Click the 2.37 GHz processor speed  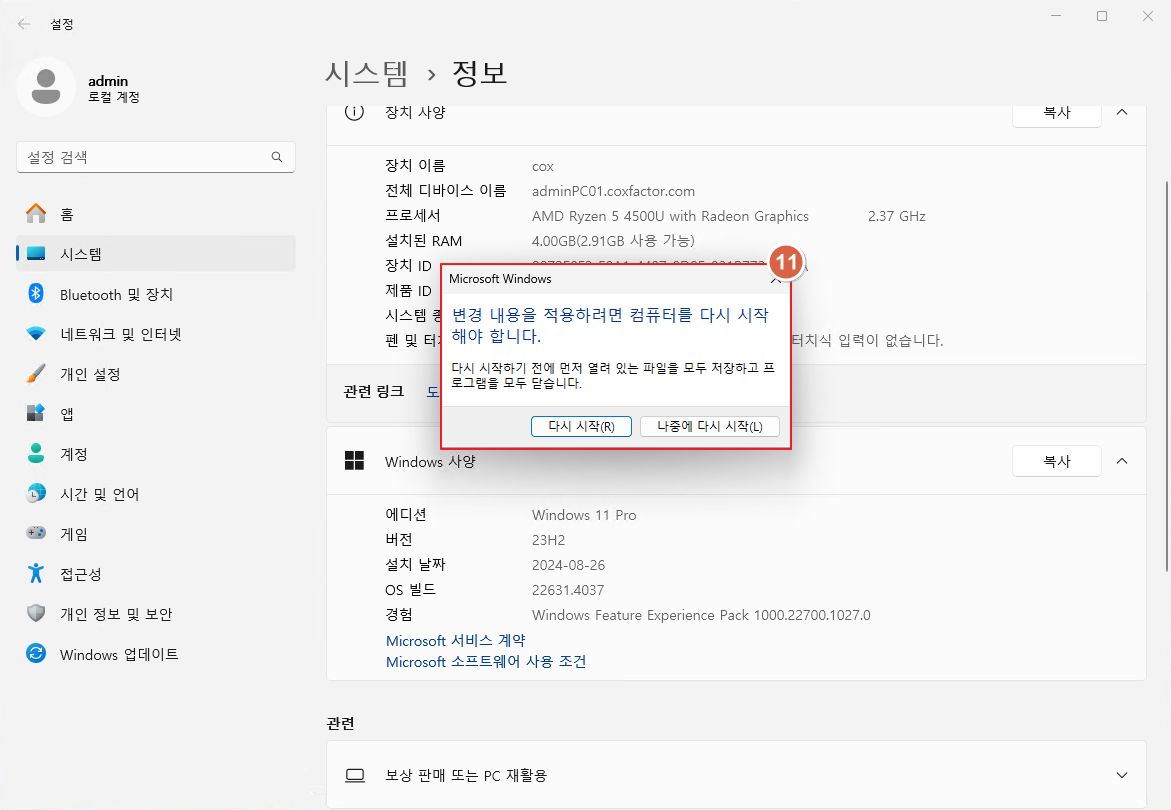click(896, 216)
